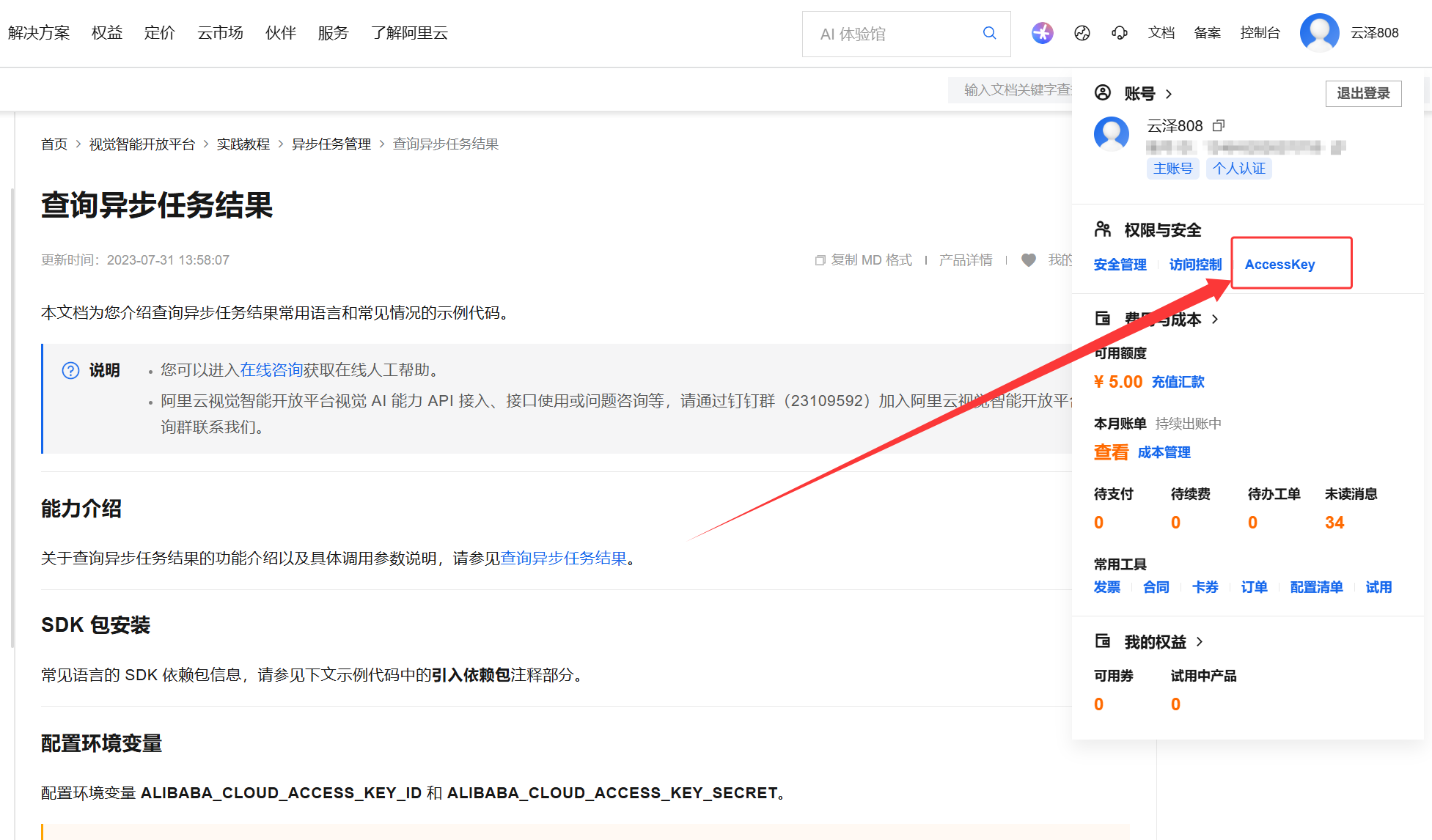Expand the 费用与成本 chevron
This screenshot has width=1432, height=840.
pos(1215,319)
